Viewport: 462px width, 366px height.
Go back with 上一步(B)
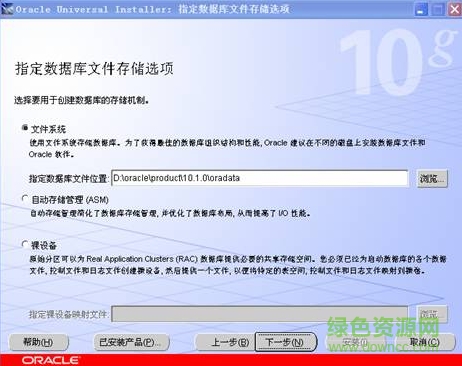(x=224, y=342)
